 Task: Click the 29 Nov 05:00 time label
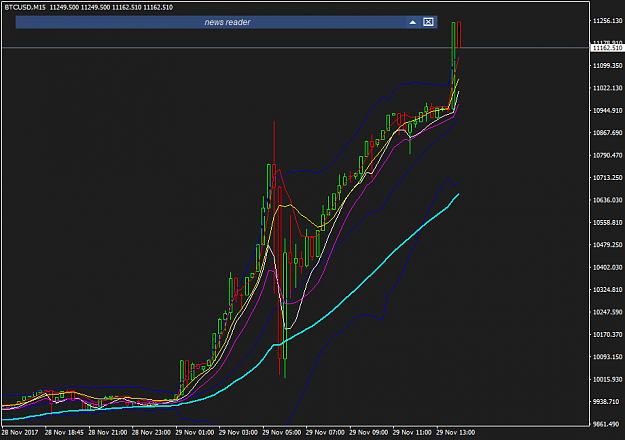point(281,432)
